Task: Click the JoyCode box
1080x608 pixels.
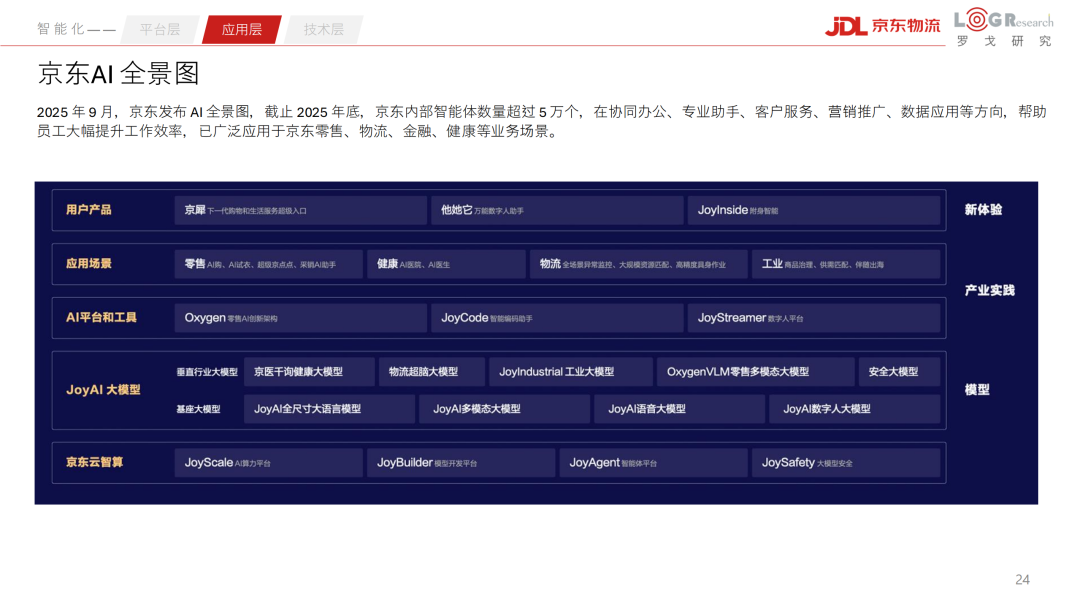Action: pyautogui.click(x=557, y=318)
